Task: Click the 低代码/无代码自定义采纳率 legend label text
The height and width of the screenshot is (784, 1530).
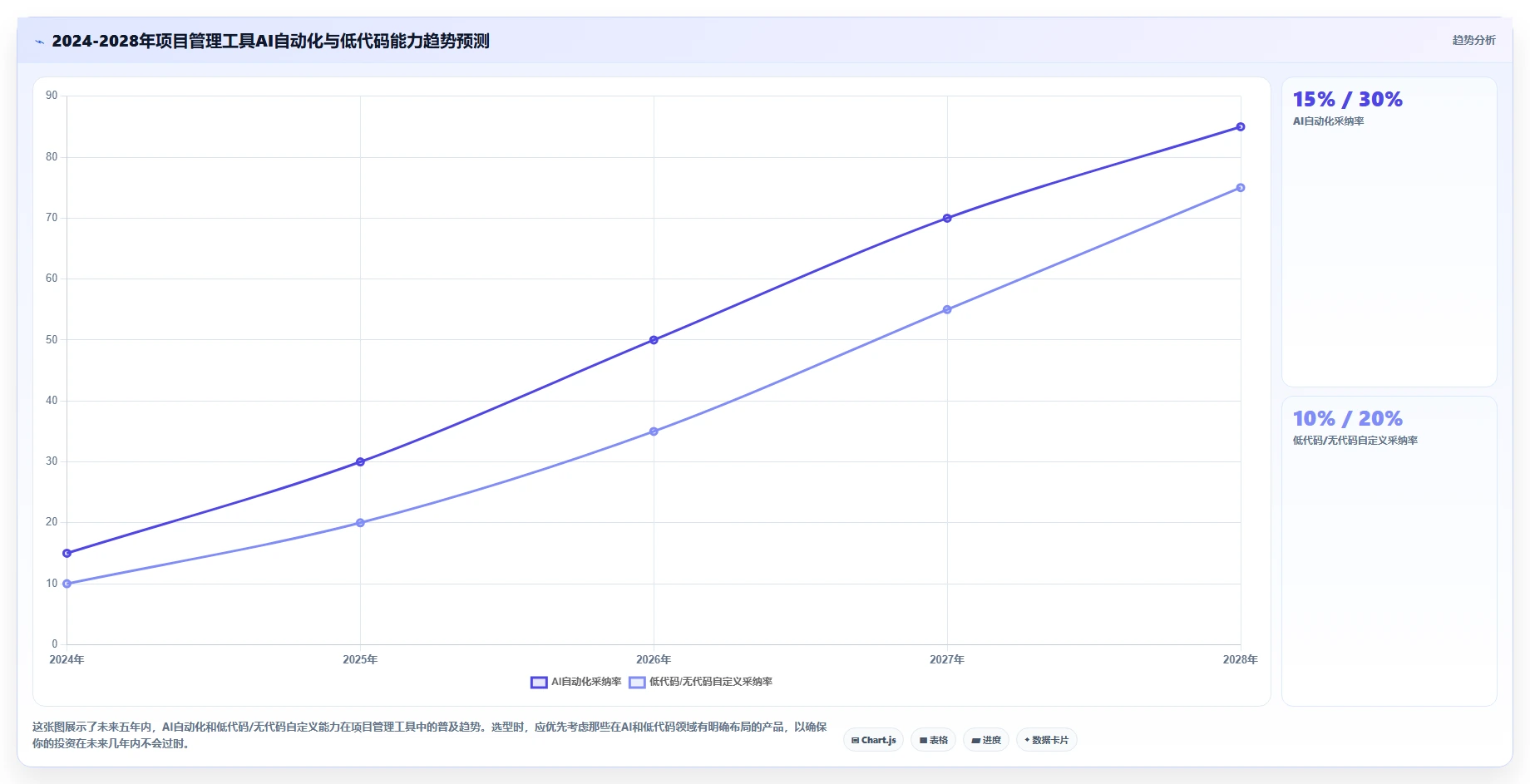Action: 711,682
